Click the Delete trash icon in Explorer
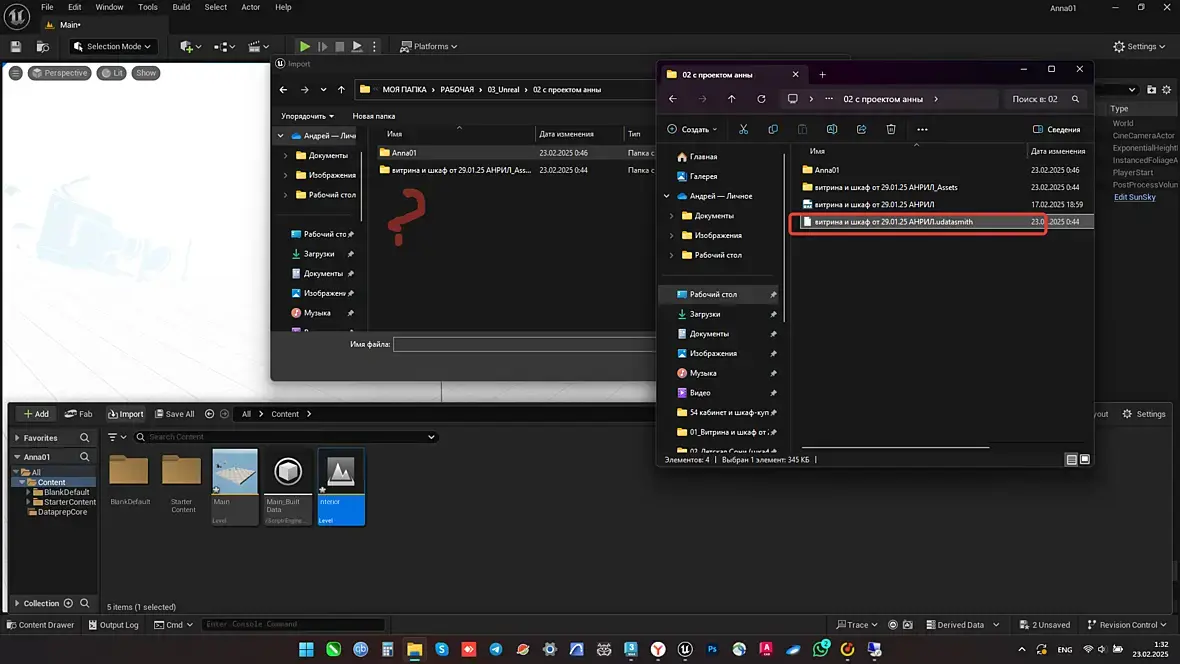 click(891, 129)
